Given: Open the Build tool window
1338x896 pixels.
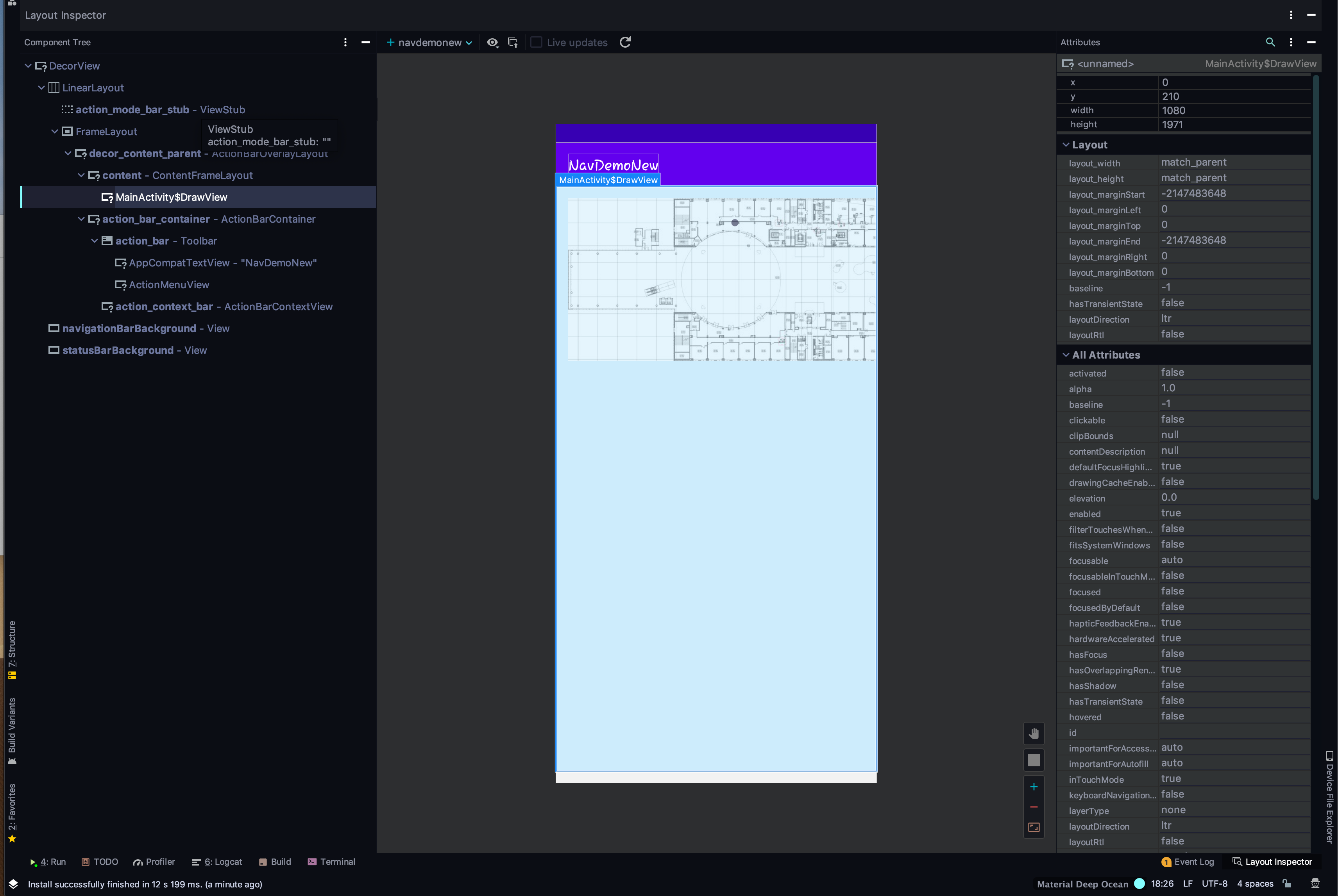Looking at the screenshot, I should 275,862.
